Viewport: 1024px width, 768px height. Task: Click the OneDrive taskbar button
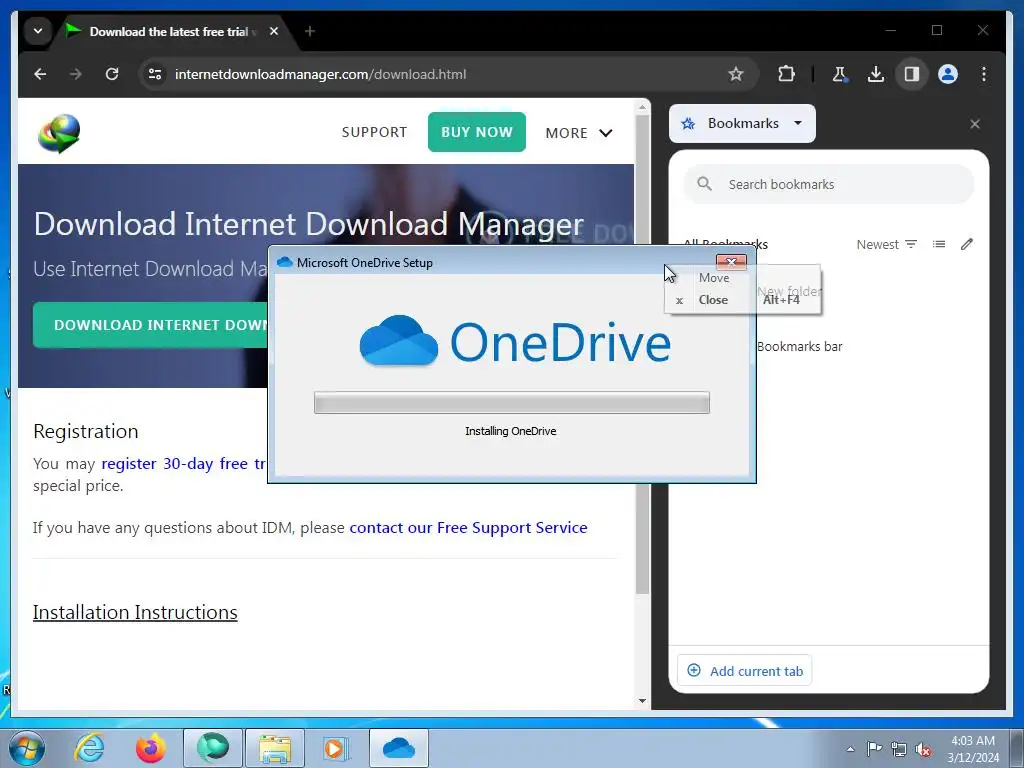(x=399, y=748)
